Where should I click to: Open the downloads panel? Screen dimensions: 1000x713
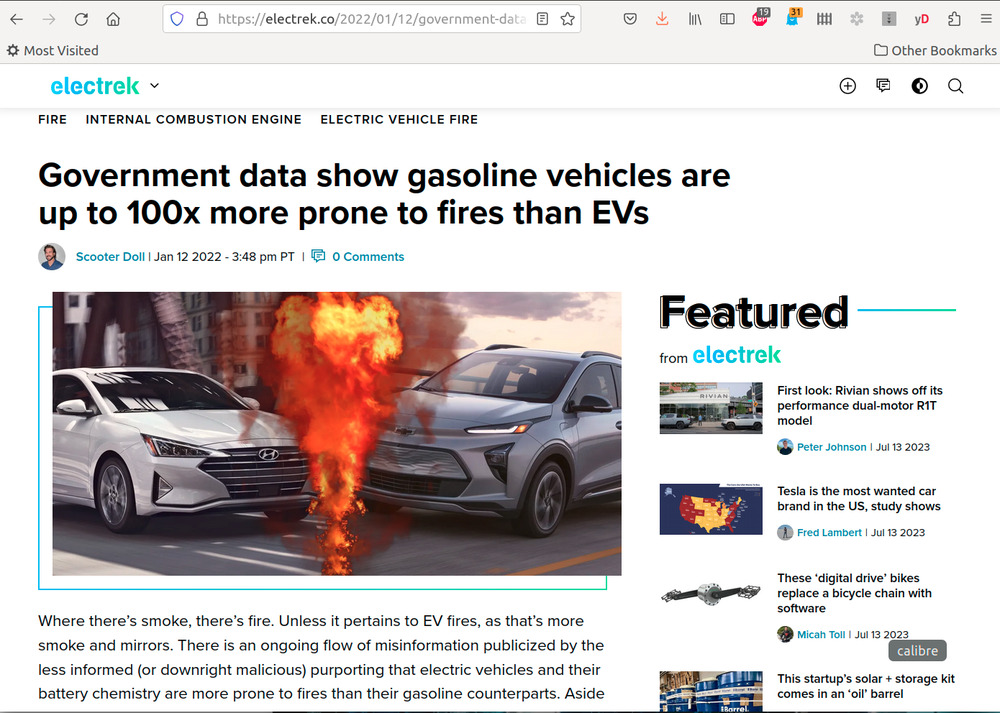point(662,19)
